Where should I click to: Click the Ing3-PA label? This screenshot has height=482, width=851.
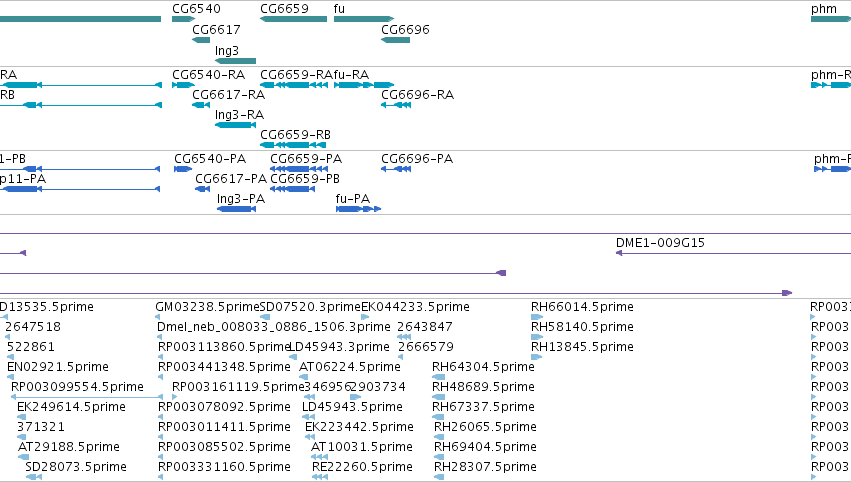[x=241, y=199]
